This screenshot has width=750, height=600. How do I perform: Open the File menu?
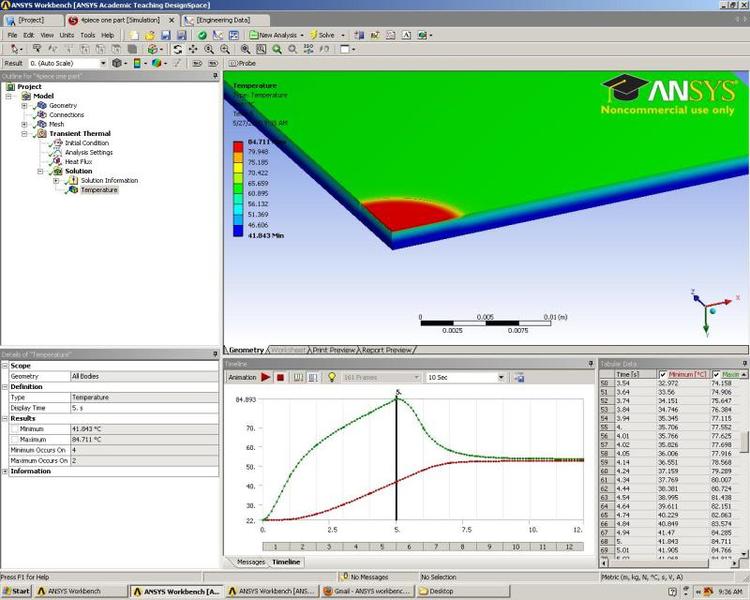coord(12,35)
